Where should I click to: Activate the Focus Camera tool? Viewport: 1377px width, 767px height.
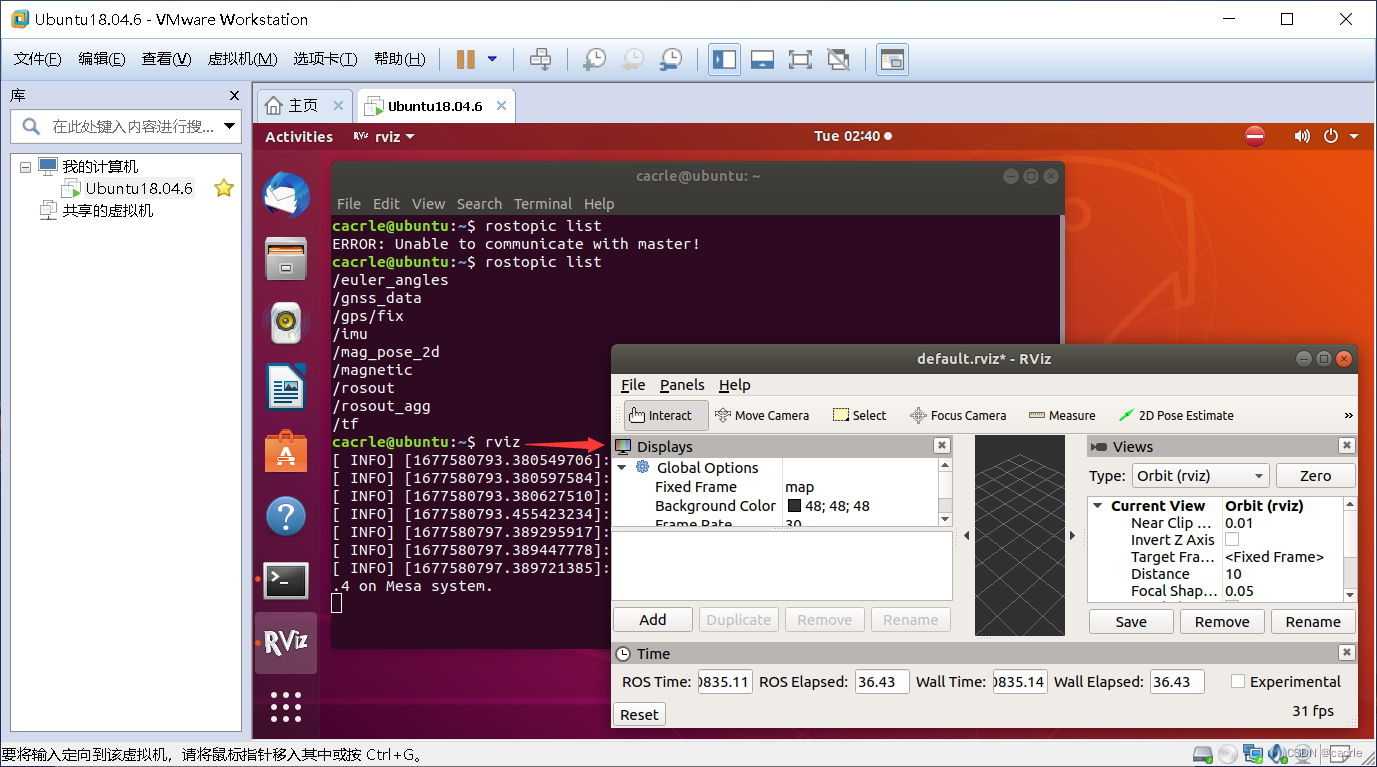(x=958, y=415)
